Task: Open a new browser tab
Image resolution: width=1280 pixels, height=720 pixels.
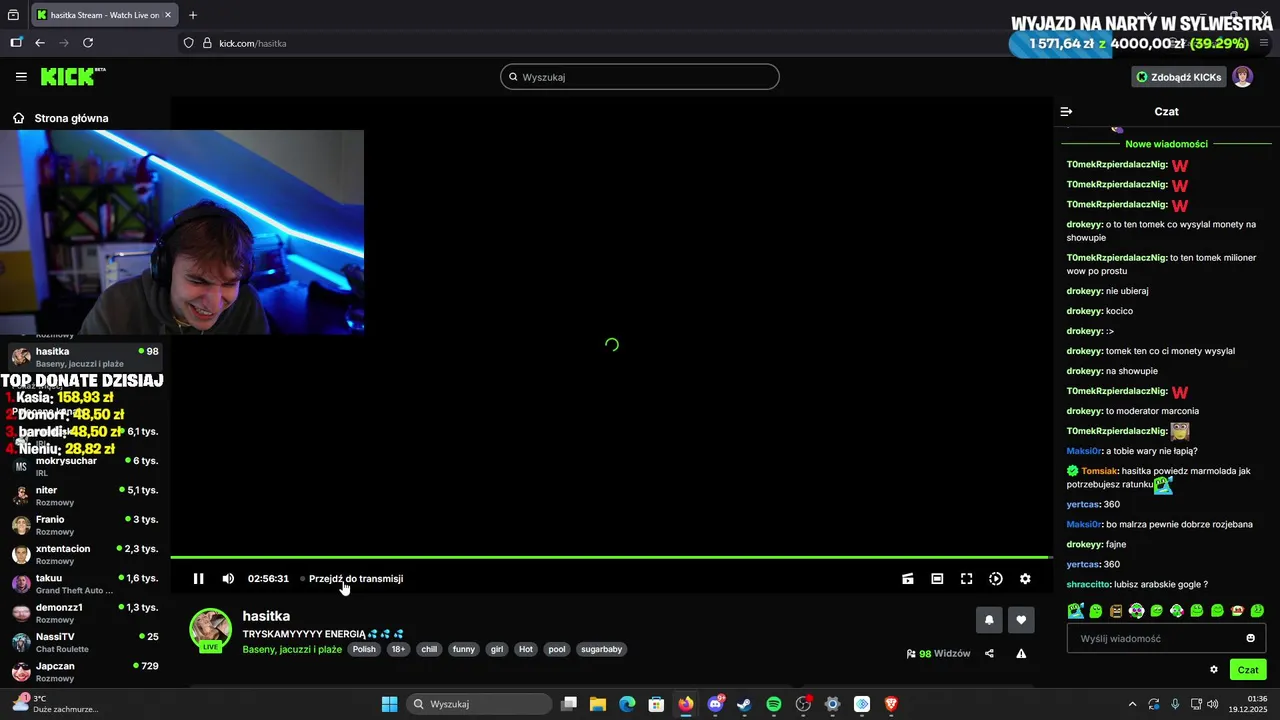Action: [x=193, y=15]
